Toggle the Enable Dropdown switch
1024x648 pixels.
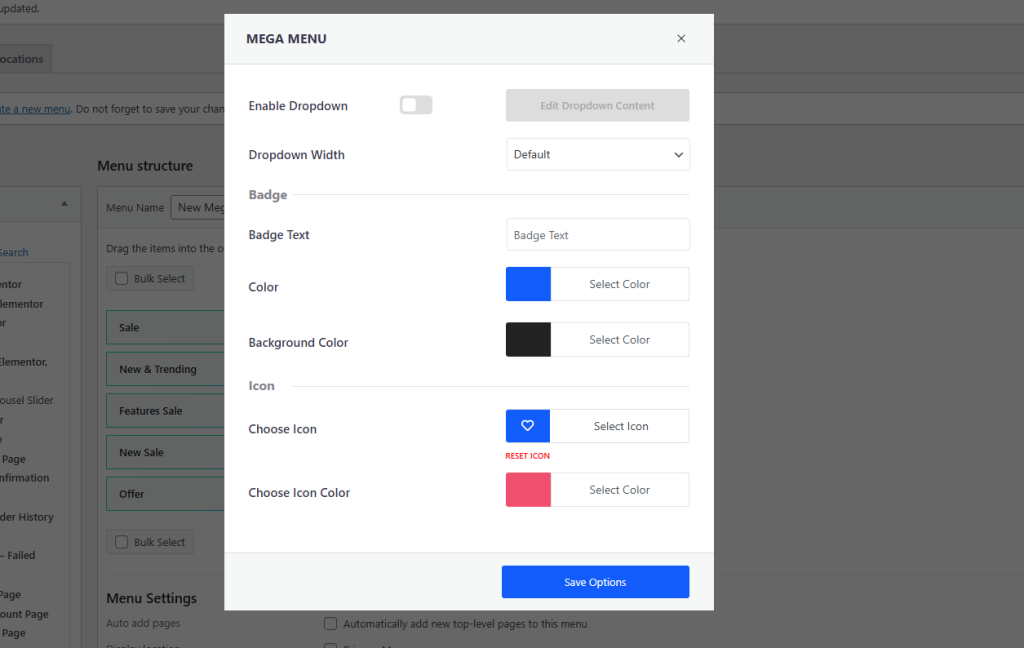coord(416,105)
